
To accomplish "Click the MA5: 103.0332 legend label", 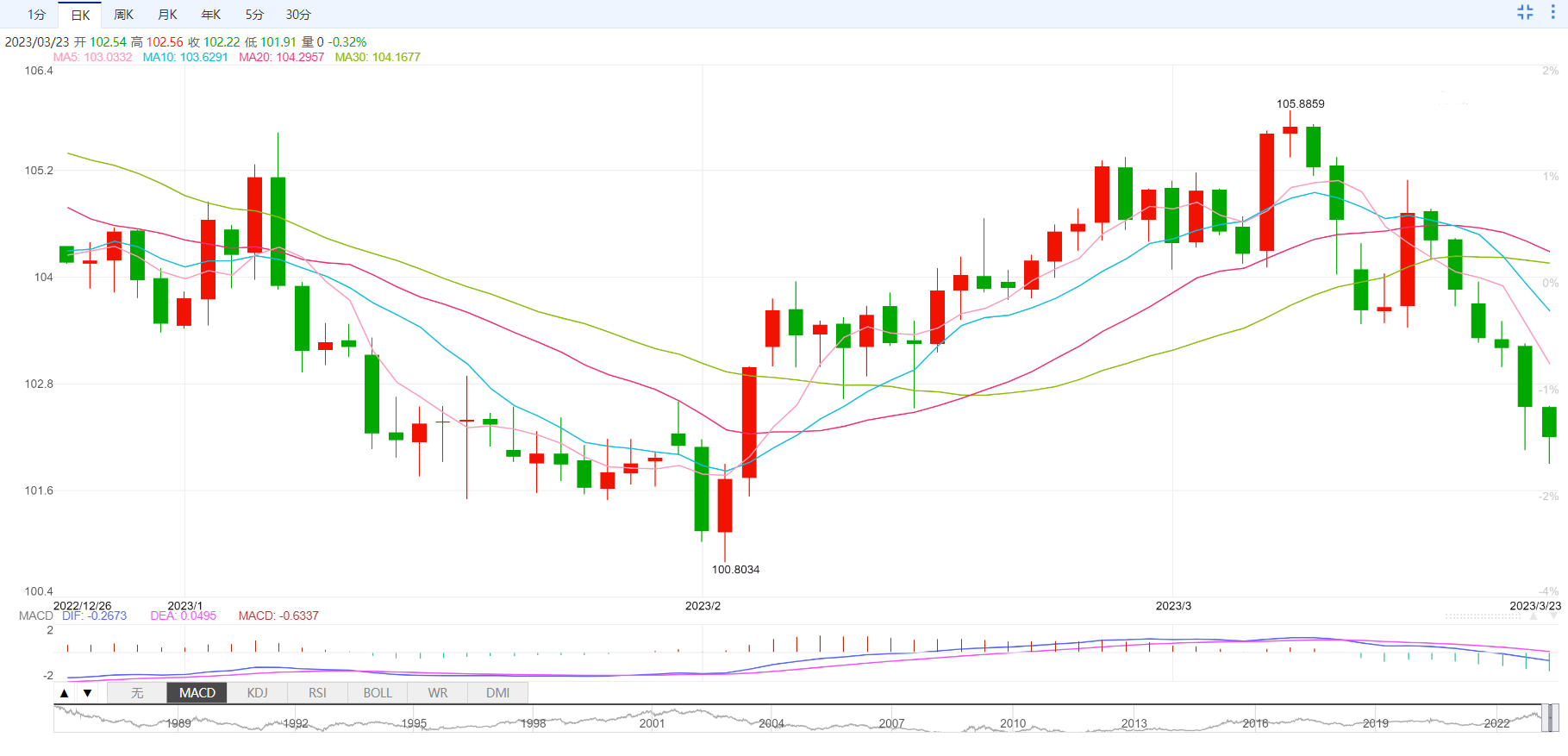I will point(93,57).
